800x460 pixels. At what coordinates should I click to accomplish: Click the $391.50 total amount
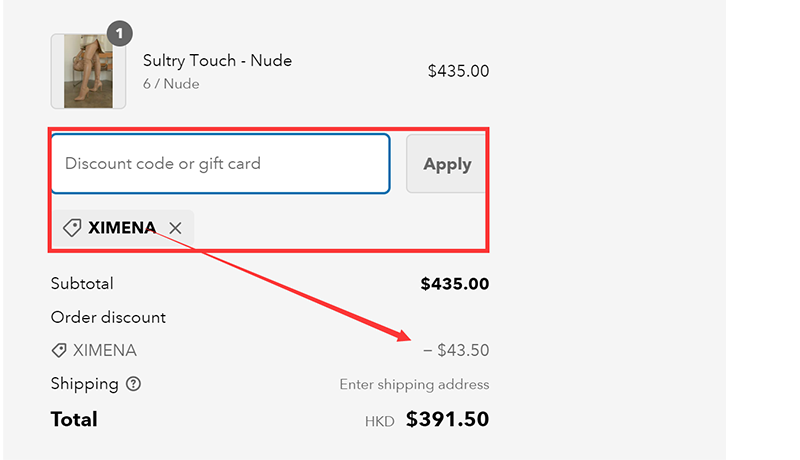tap(448, 419)
